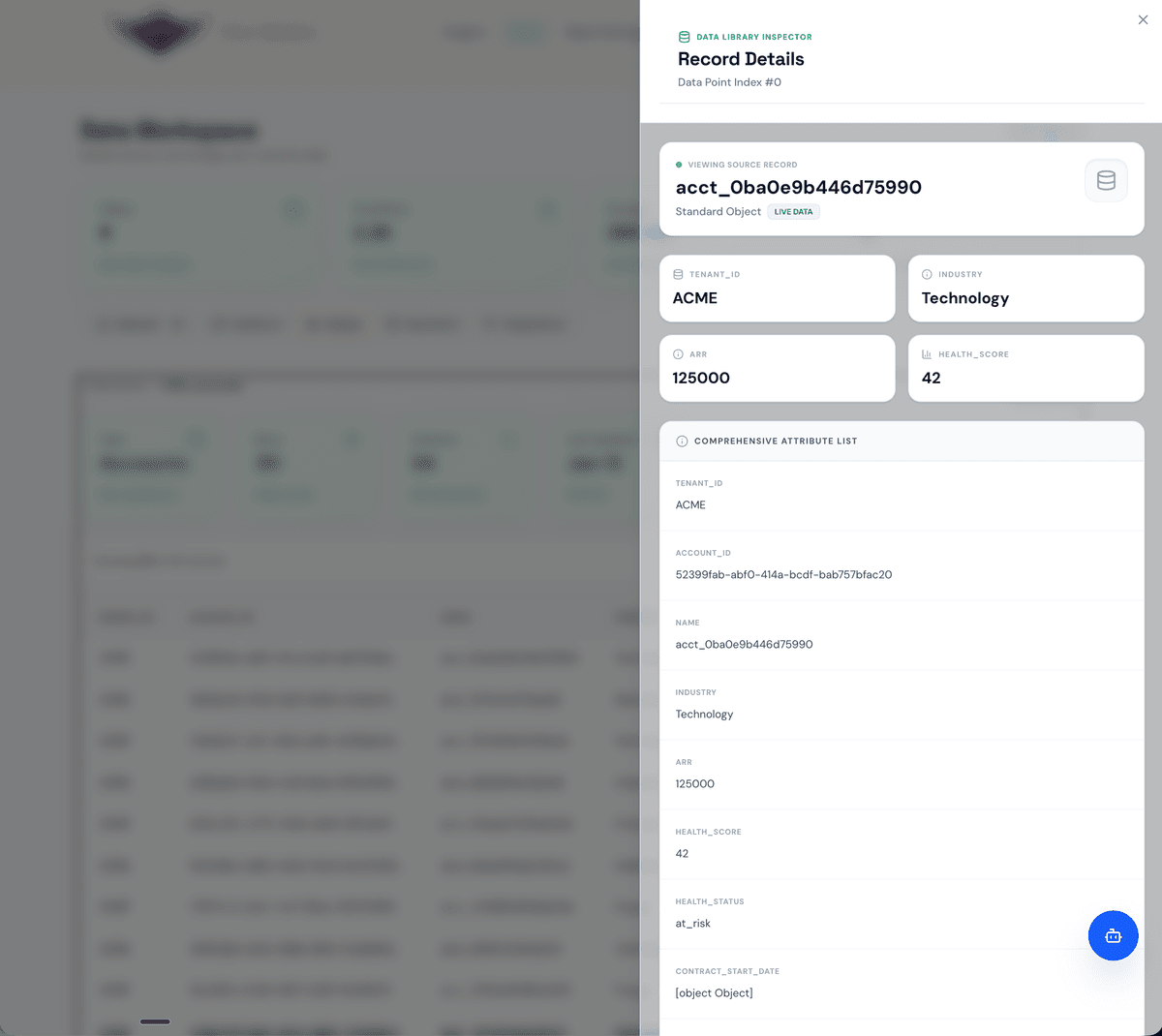Screen dimensions: 1162x1036
Task: Click the green VIEWING SOURCE RECORD status dot
Action: point(678,165)
